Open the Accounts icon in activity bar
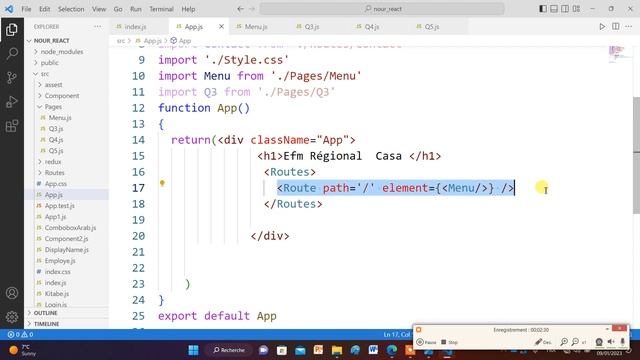This screenshot has width=640, height=360. click(x=12, y=293)
